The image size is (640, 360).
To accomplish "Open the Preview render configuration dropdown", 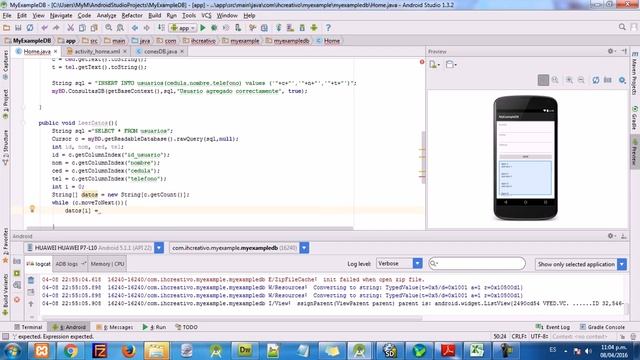I will [x=434, y=64].
